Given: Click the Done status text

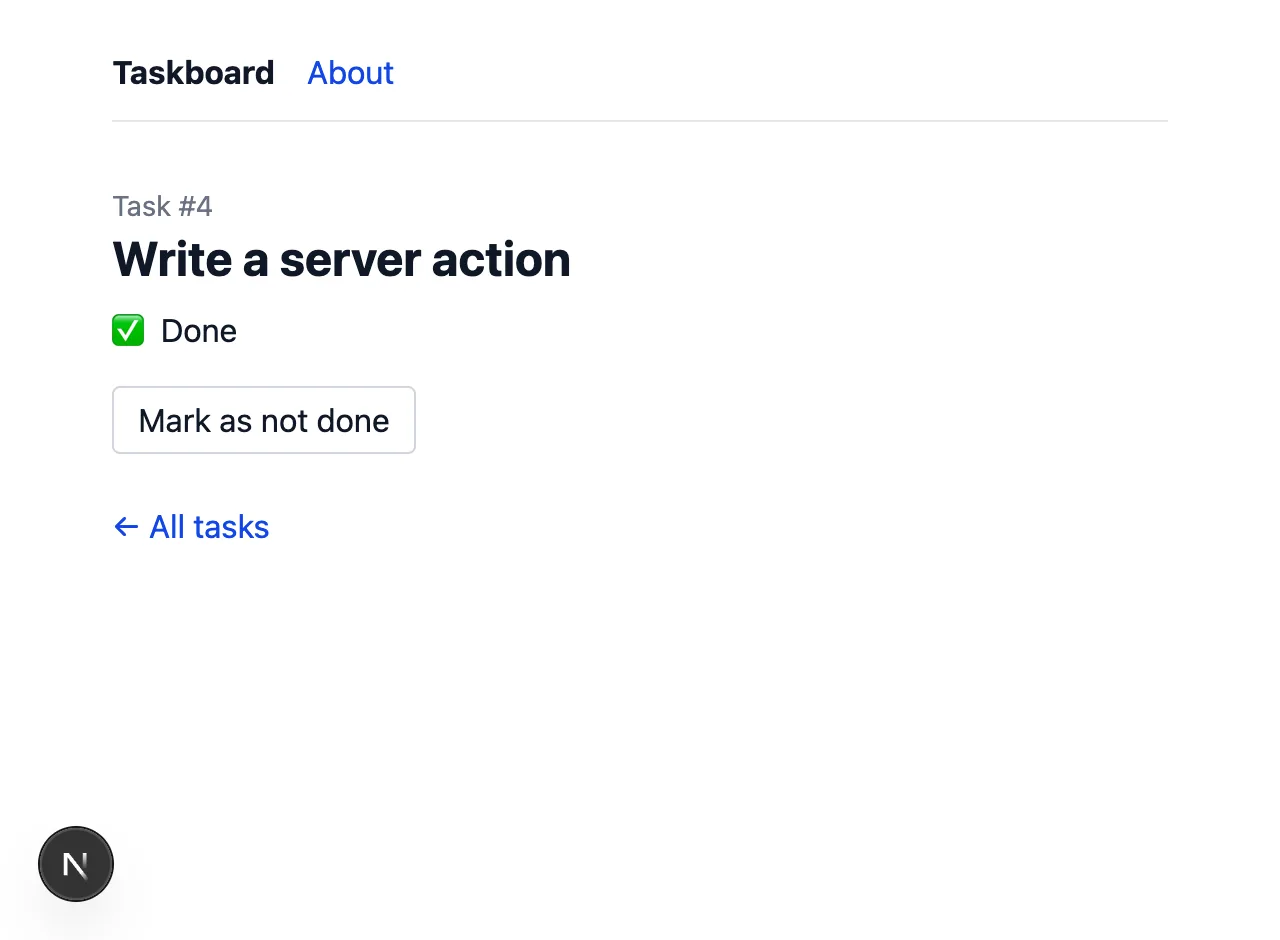Looking at the screenshot, I should click(199, 331).
